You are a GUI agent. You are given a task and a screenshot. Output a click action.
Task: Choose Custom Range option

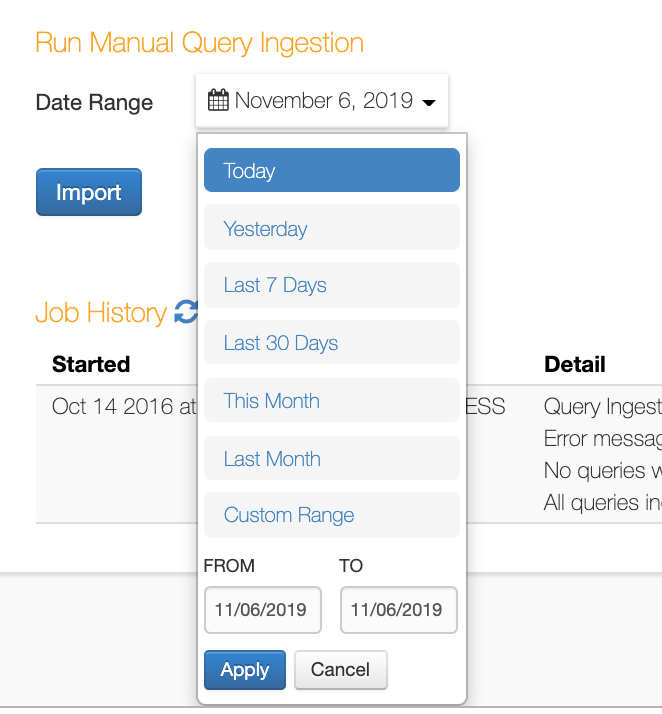(331, 515)
